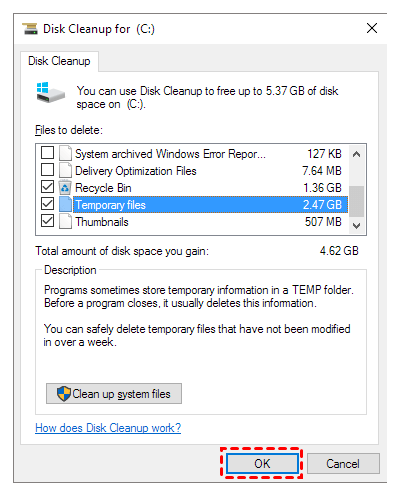Click the Disk Cleanup title bar icon
This screenshot has height=496, width=393.
click(30, 29)
